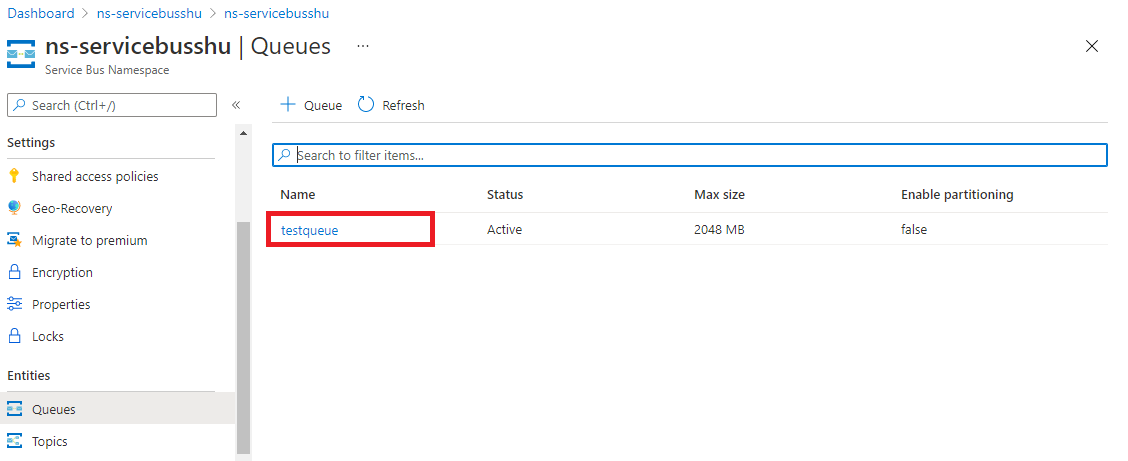
Task: Click the Locks padlock icon
Action: (x=14, y=336)
